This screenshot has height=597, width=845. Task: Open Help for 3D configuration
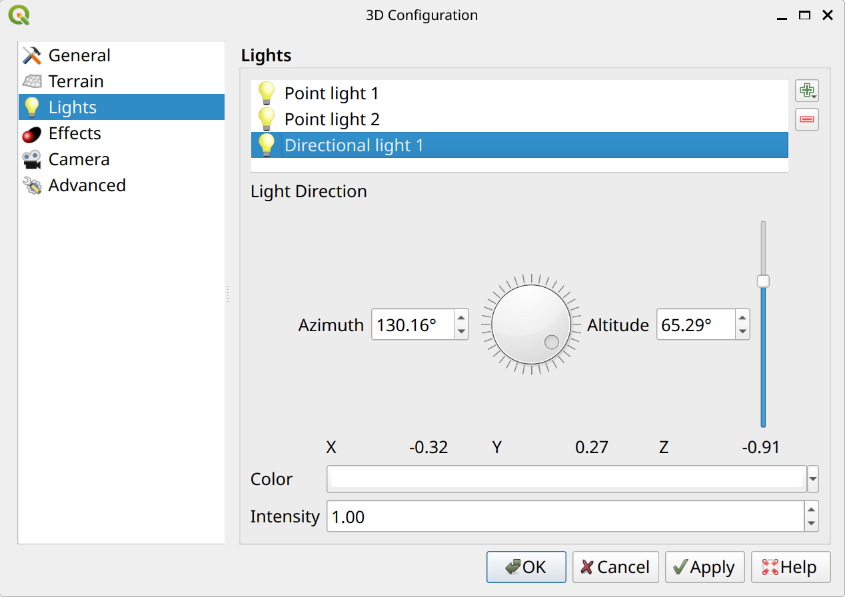791,567
